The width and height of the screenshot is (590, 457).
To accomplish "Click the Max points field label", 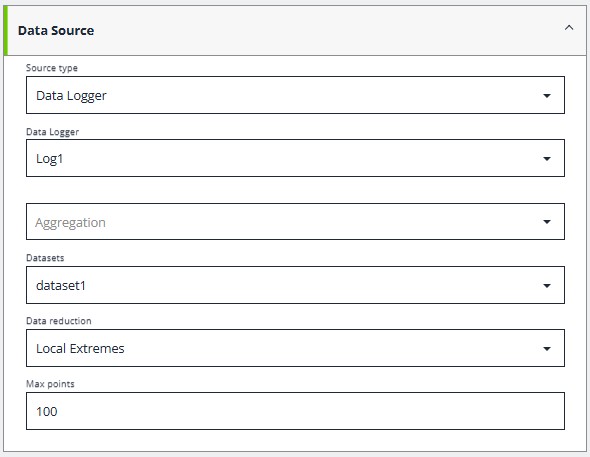I will (x=50, y=384).
